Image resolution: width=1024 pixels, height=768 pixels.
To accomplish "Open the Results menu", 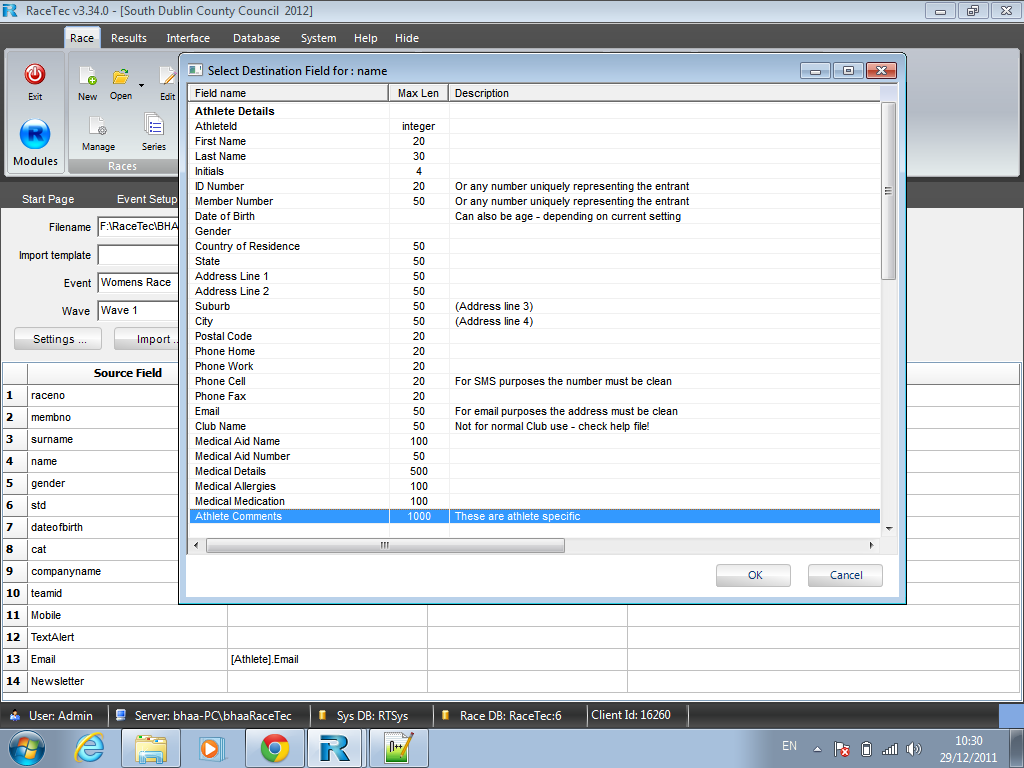I will click(129, 38).
